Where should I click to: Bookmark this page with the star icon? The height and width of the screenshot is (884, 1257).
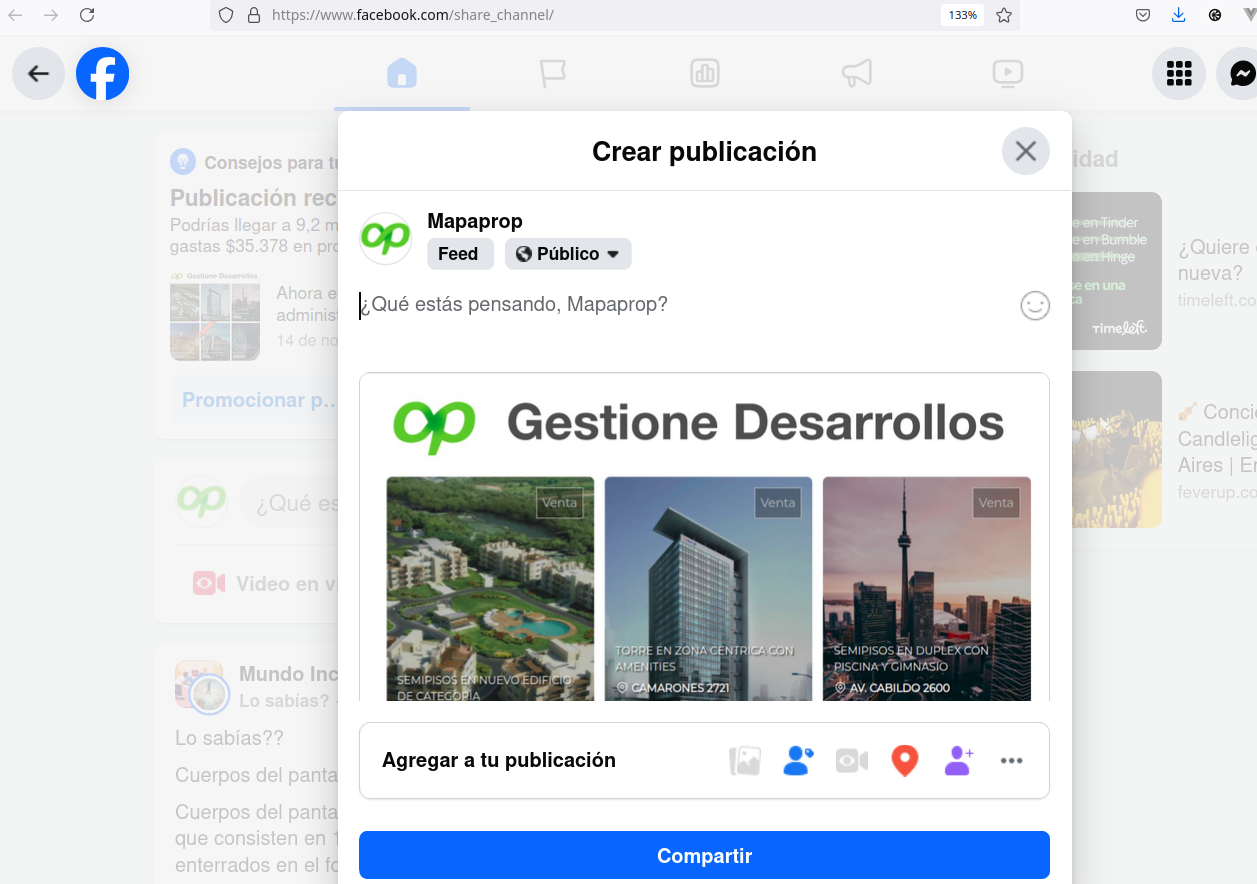(1004, 15)
